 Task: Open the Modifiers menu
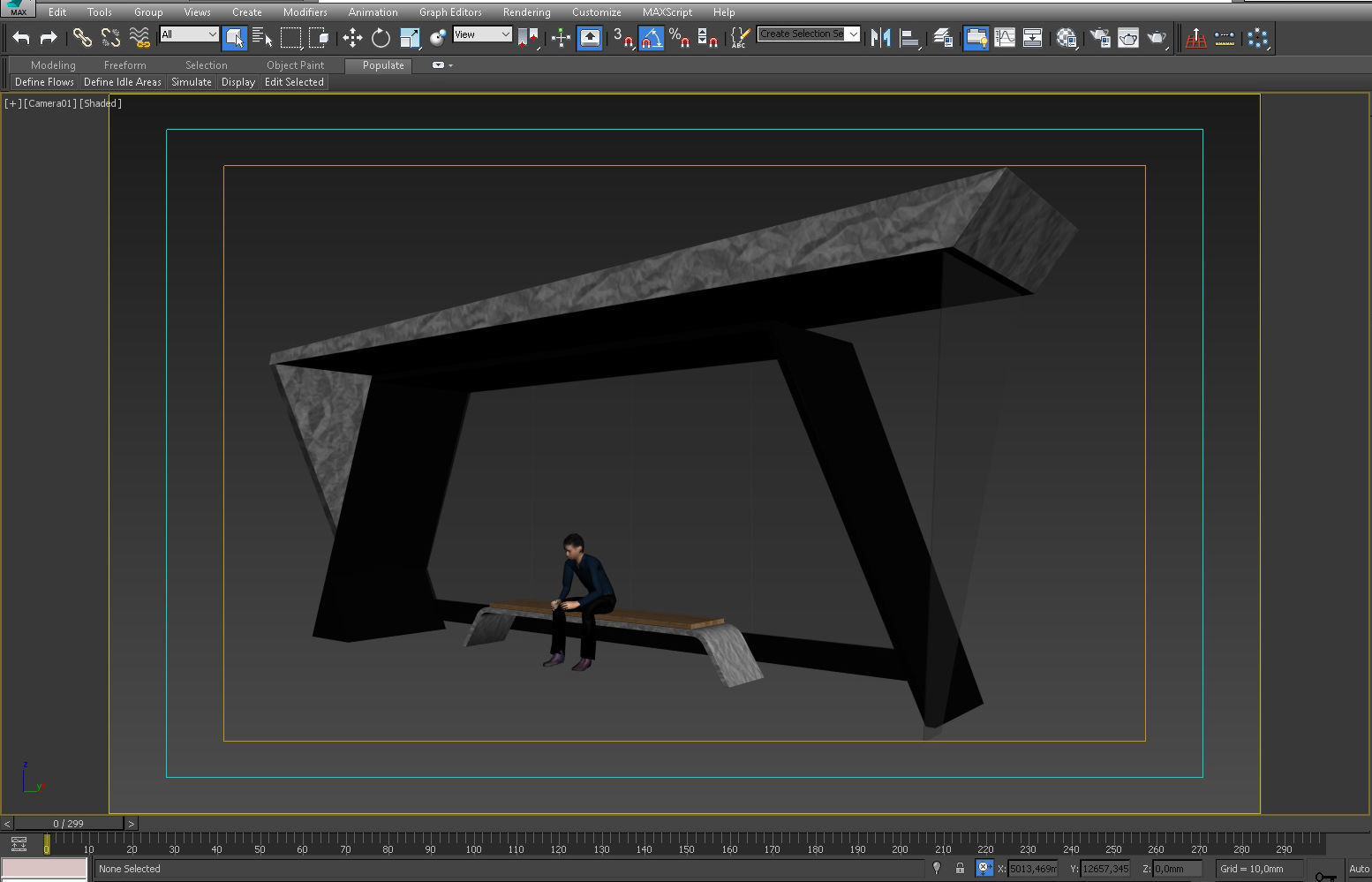pyautogui.click(x=305, y=12)
